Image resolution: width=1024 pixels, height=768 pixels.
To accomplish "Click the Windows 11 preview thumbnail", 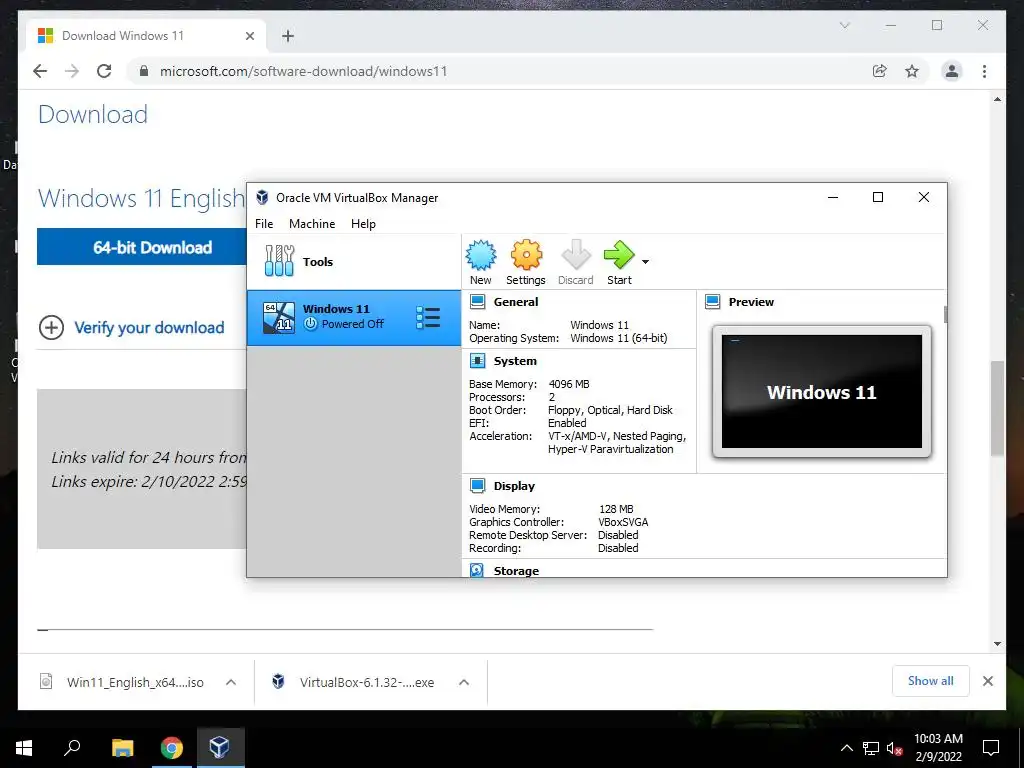I will coord(822,391).
